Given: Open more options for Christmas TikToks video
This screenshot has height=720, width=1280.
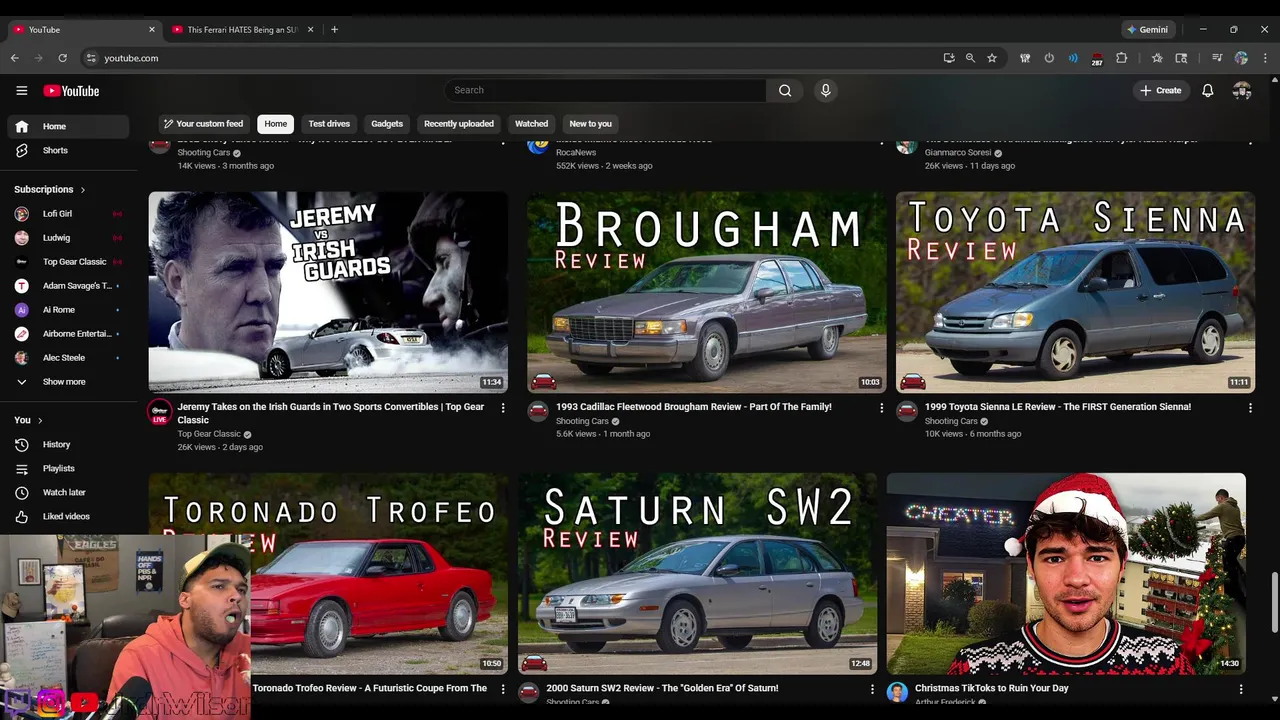Looking at the screenshot, I should 1241,689.
